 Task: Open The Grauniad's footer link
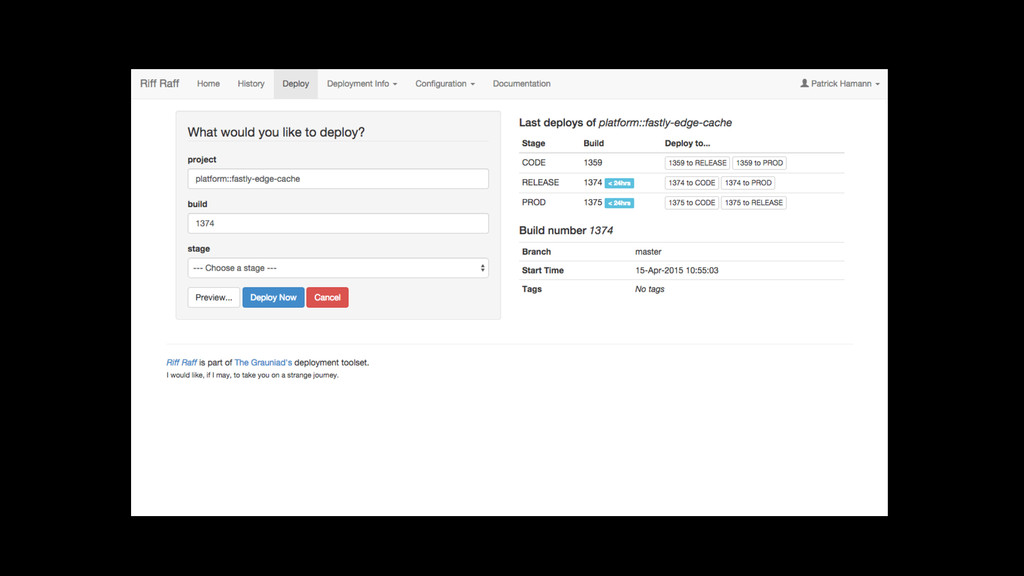pyautogui.click(x=263, y=362)
